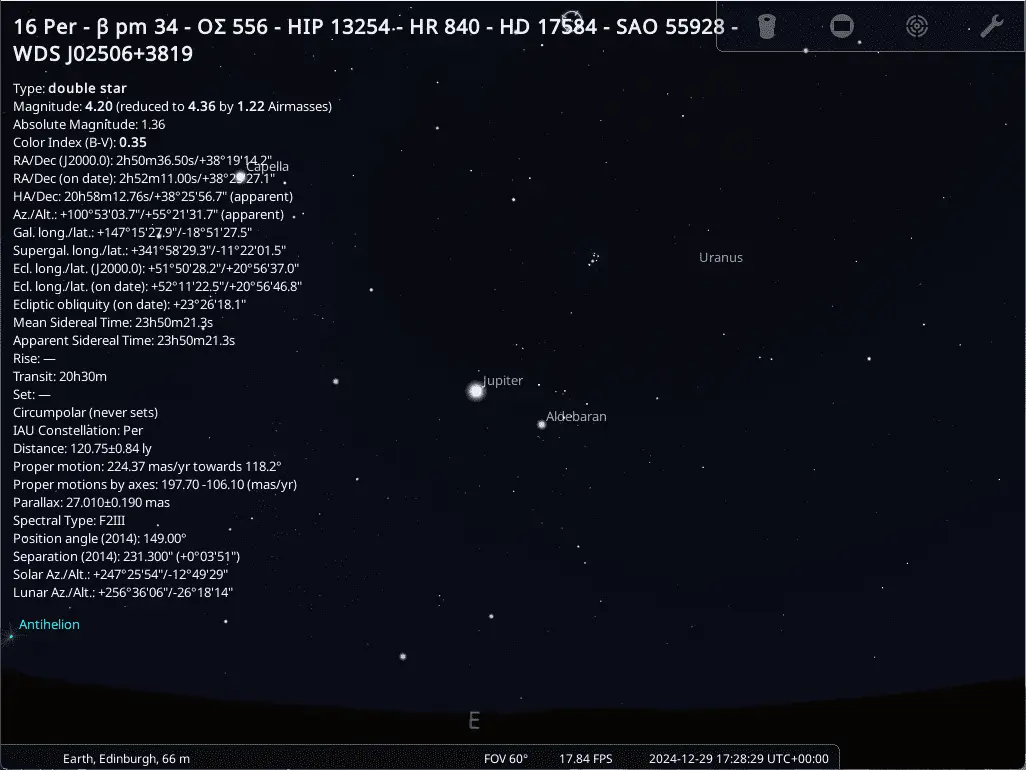
Task: Select the star Aldebaran
Action: [x=542, y=425]
